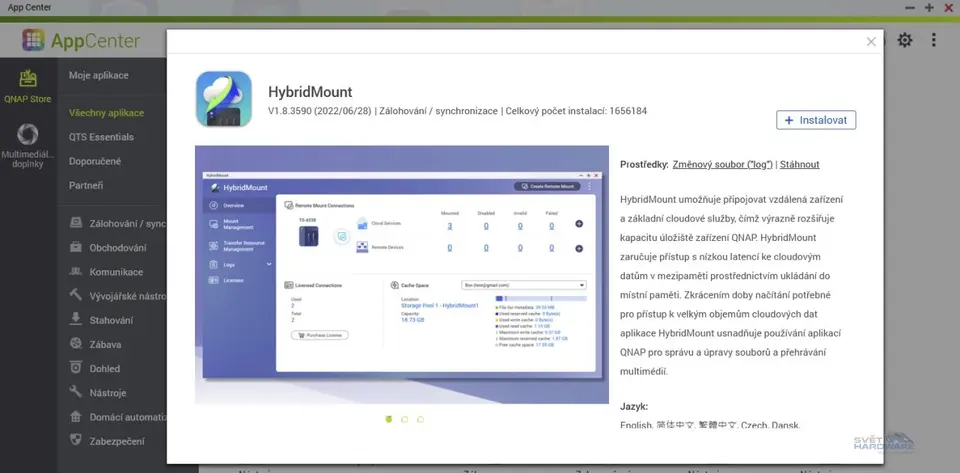
Task: Click the Stáhnout download link
Action: pyautogui.click(x=800, y=164)
